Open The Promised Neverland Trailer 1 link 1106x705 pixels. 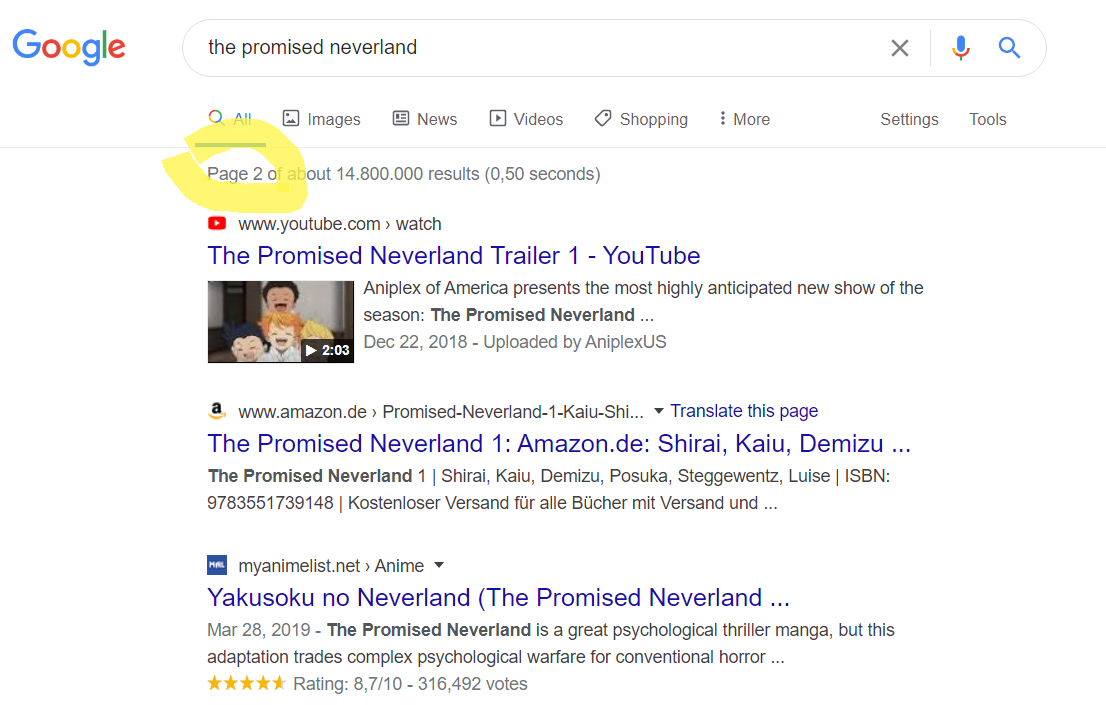[x=454, y=255]
